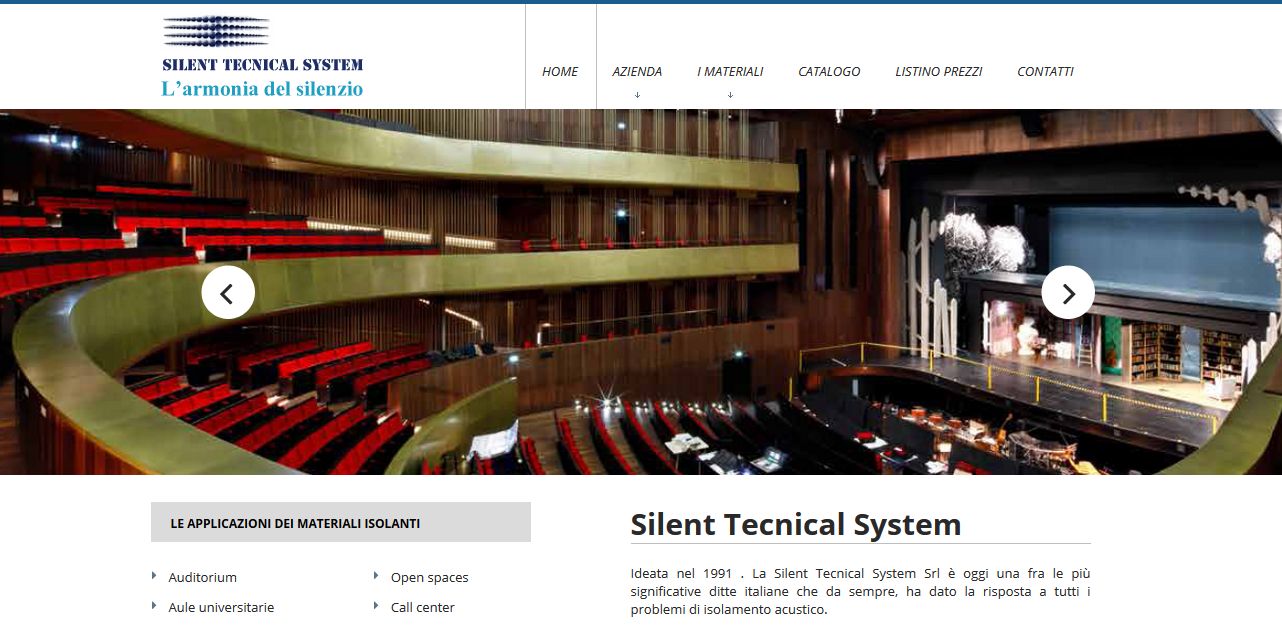Open the I MATERIALI menu
The image size is (1282, 627).
730,72
